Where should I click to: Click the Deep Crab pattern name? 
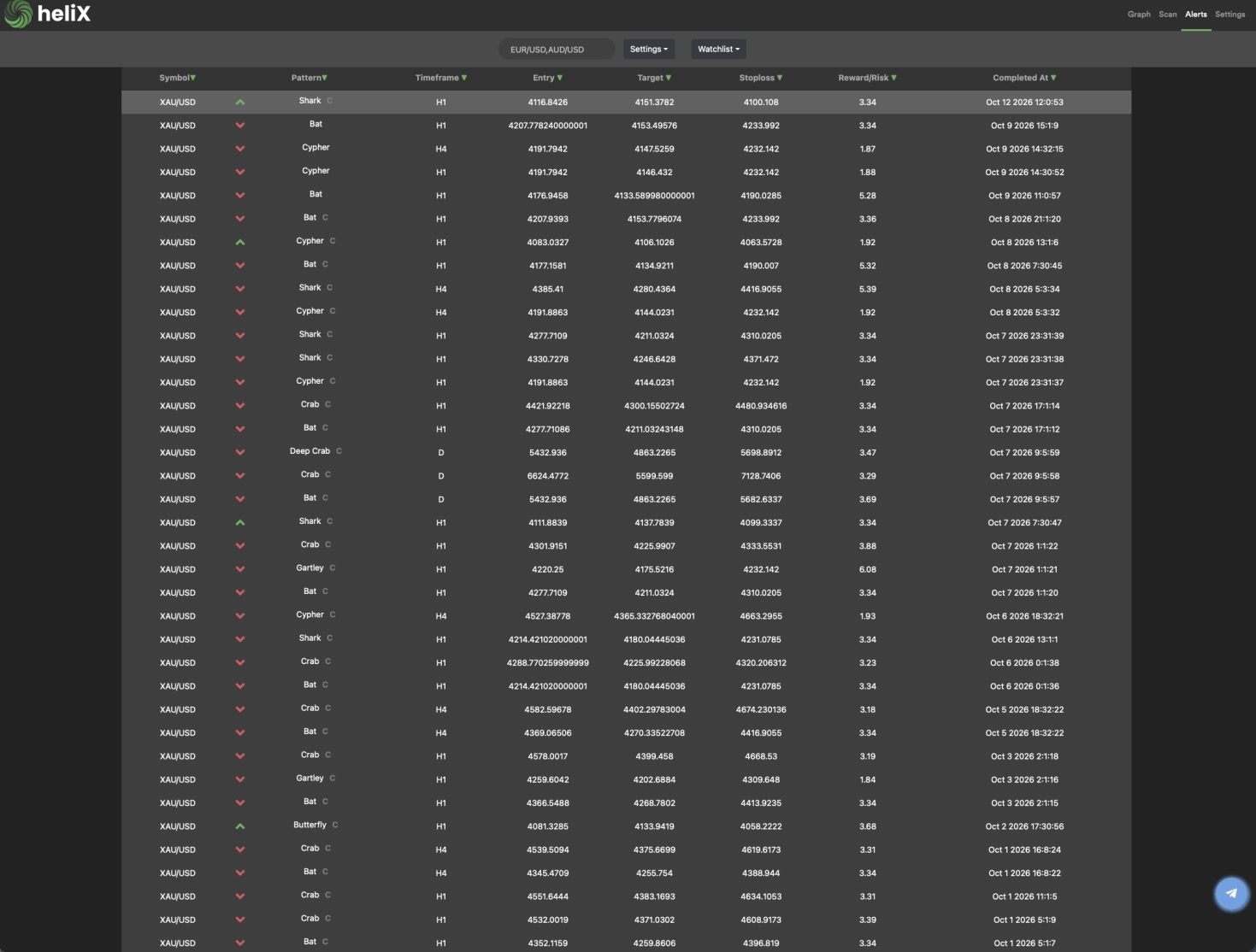click(310, 451)
